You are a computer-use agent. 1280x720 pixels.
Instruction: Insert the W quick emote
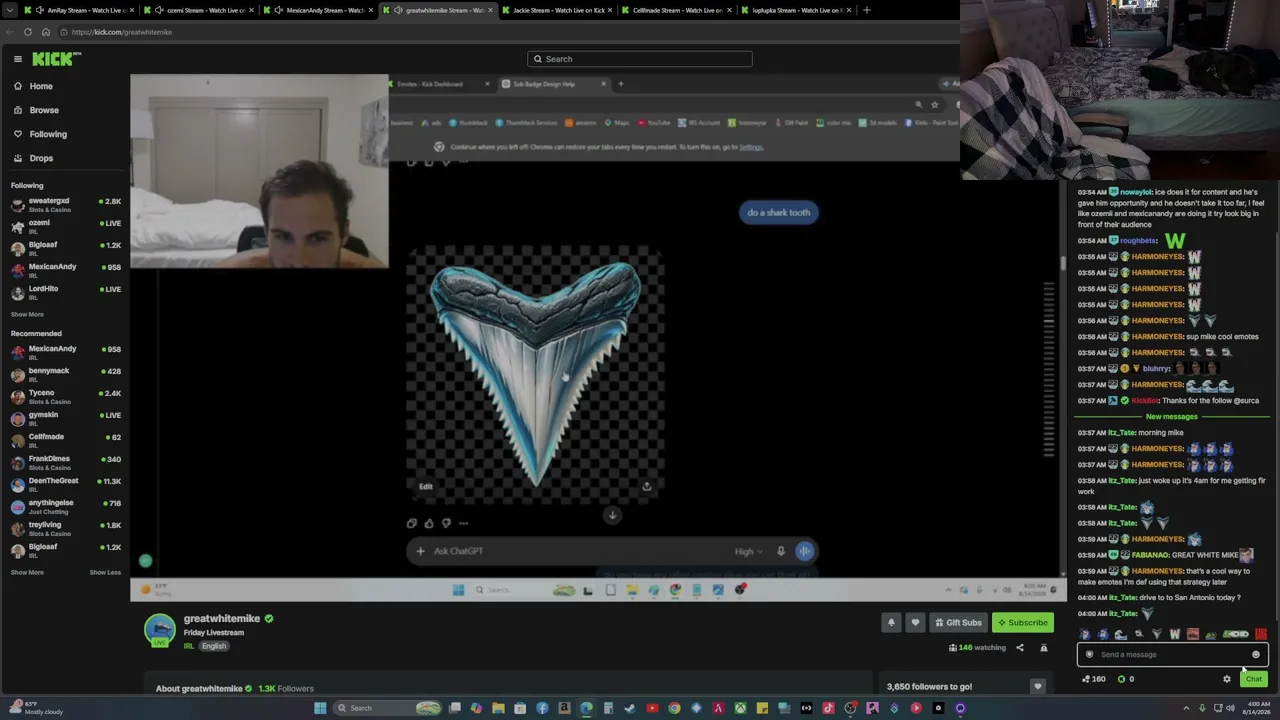pos(1174,634)
